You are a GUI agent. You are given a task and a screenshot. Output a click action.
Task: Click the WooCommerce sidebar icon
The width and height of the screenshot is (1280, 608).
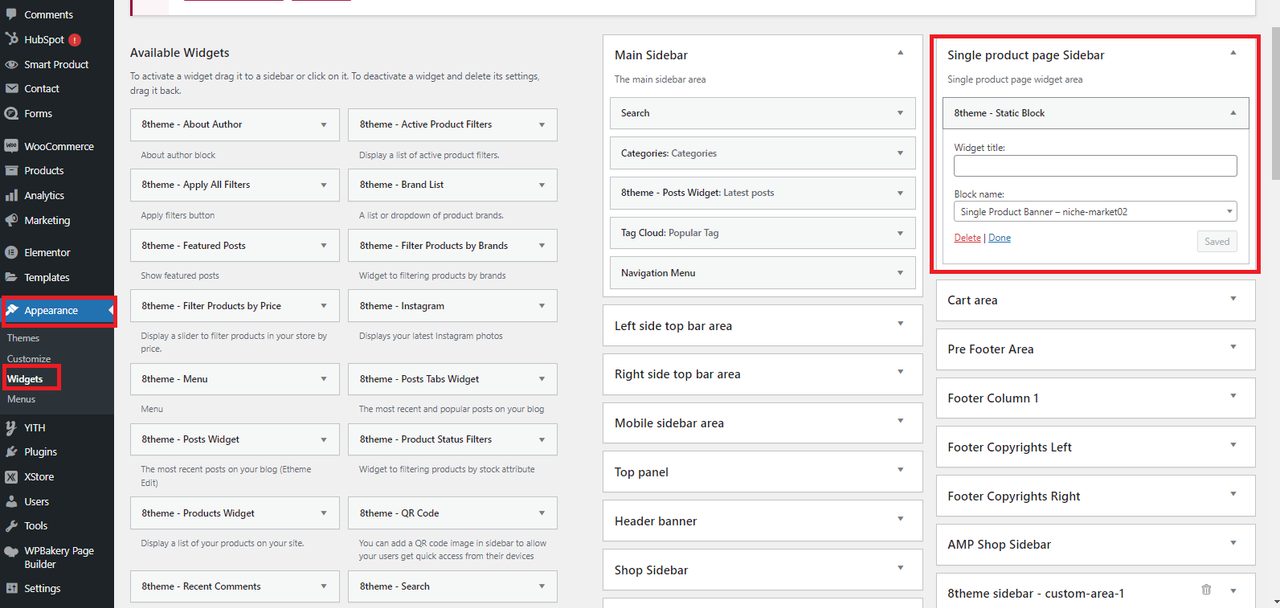(x=11, y=146)
